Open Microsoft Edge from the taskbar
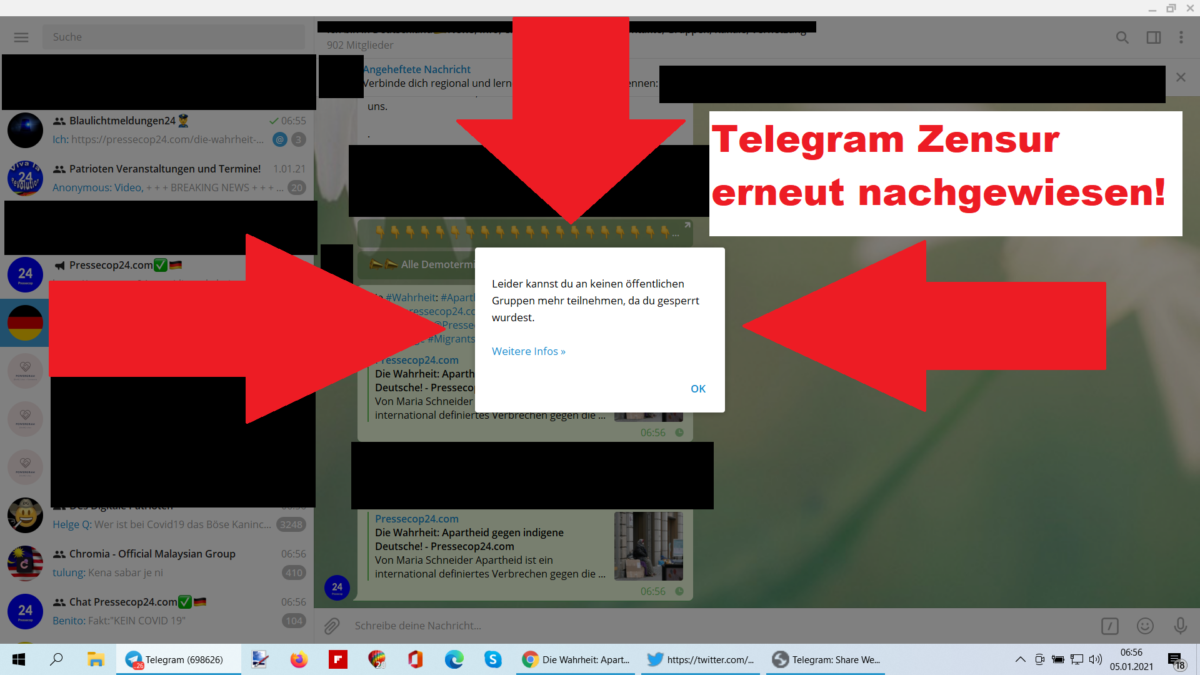Viewport: 1200px width, 675px height. tap(454, 659)
